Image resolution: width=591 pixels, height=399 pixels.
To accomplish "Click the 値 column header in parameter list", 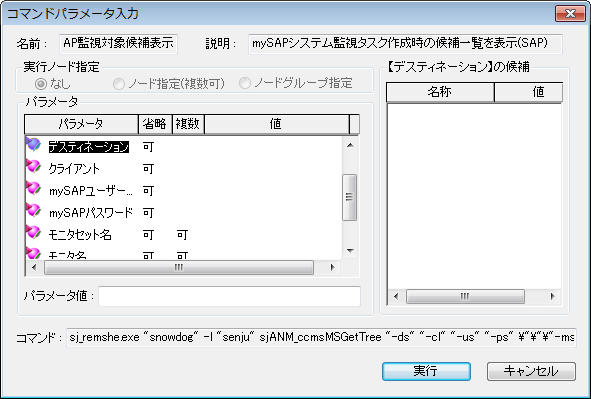I will (x=276, y=124).
